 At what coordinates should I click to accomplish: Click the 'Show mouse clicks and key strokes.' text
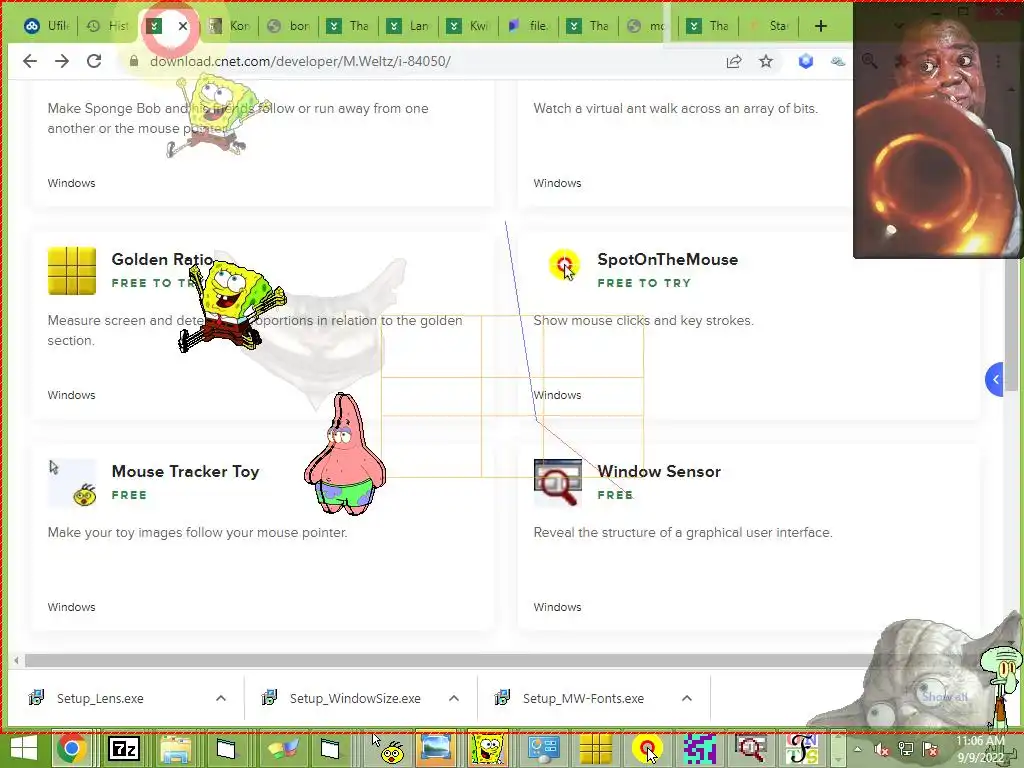pos(643,321)
